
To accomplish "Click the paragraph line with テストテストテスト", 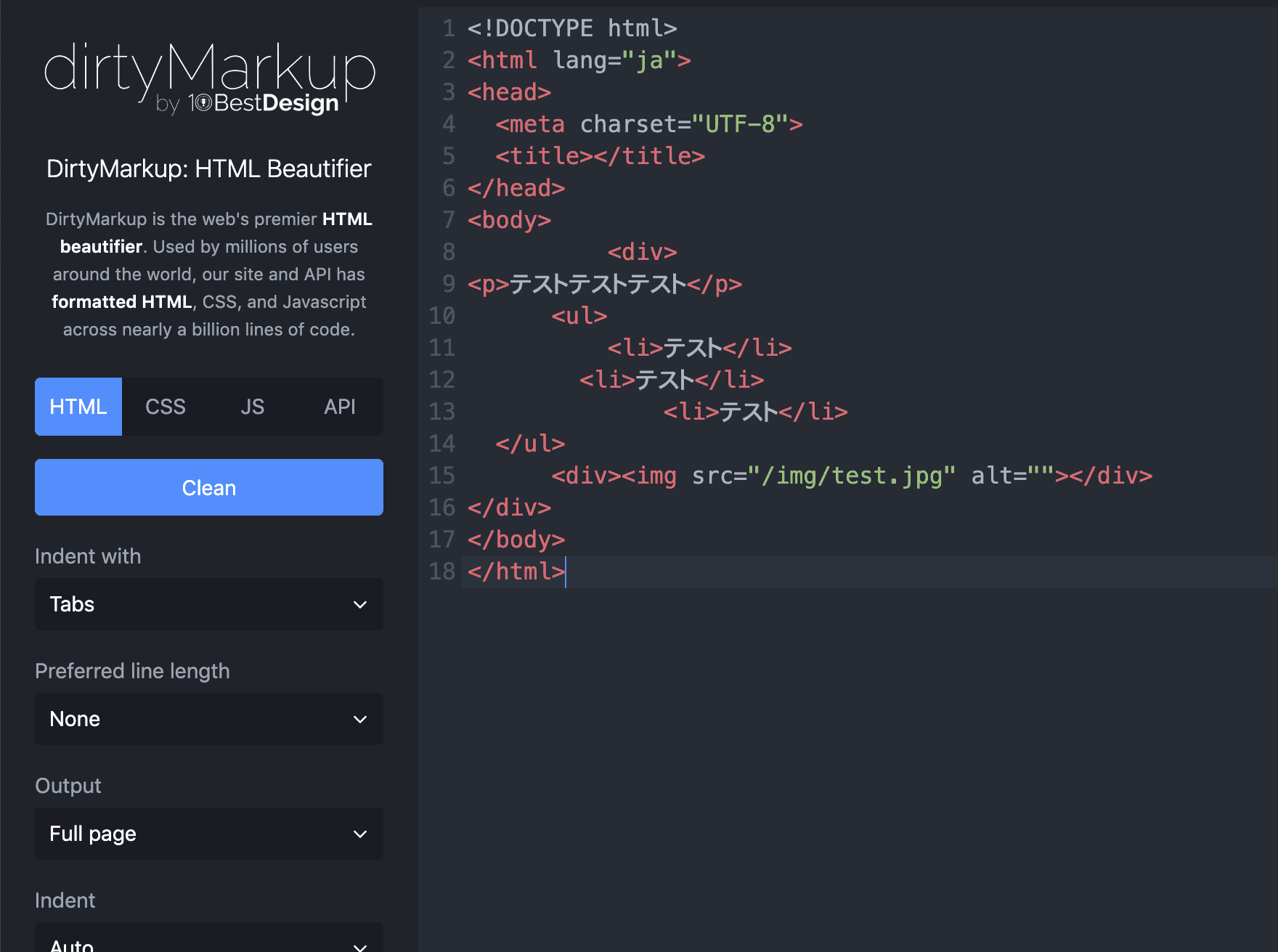I will tap(605, 284).
